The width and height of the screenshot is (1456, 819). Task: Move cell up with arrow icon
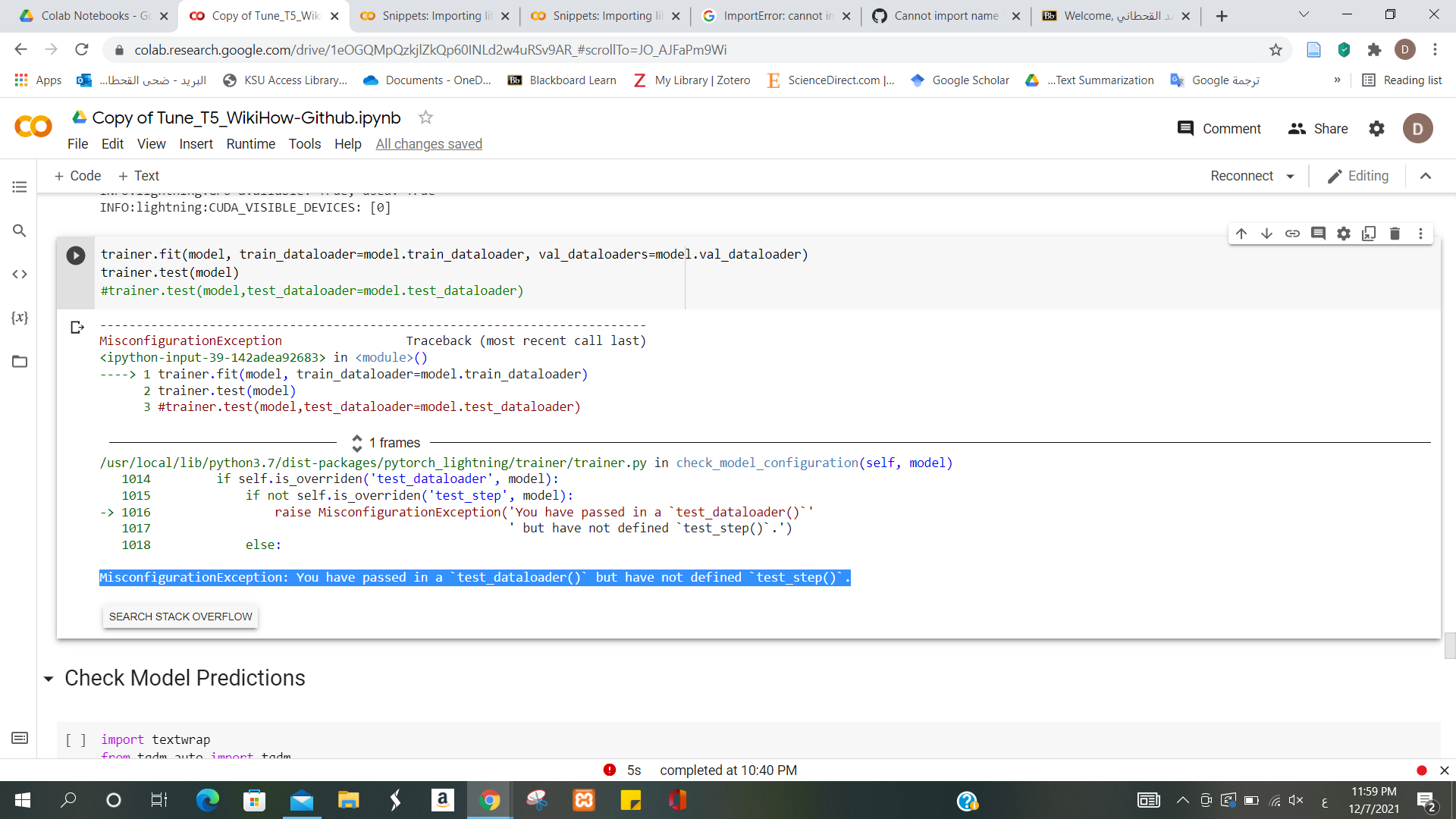tap(1241, 234)
